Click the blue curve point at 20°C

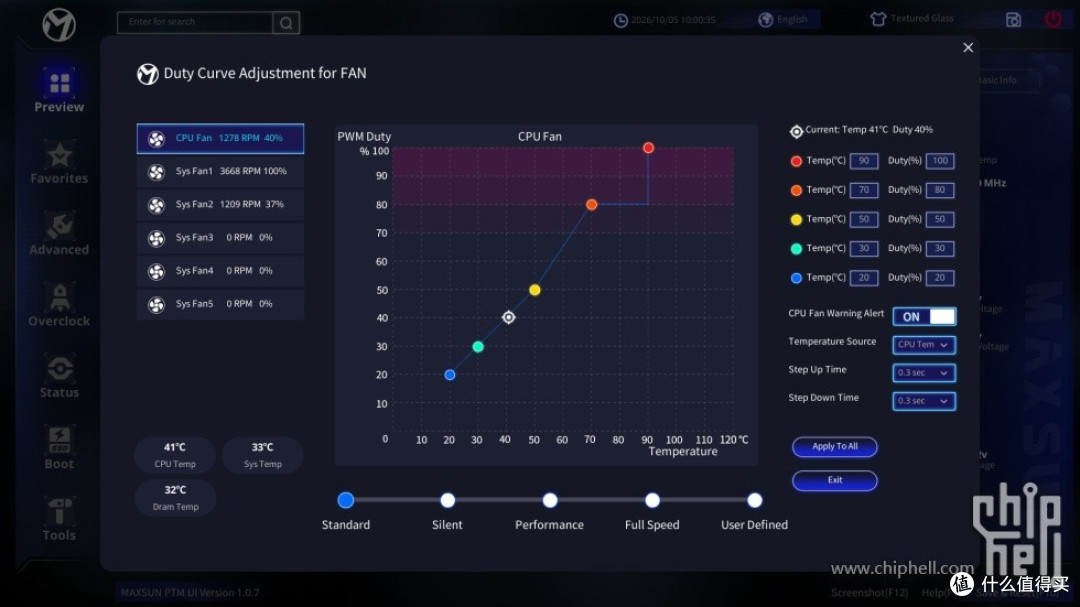click(450, 375)
